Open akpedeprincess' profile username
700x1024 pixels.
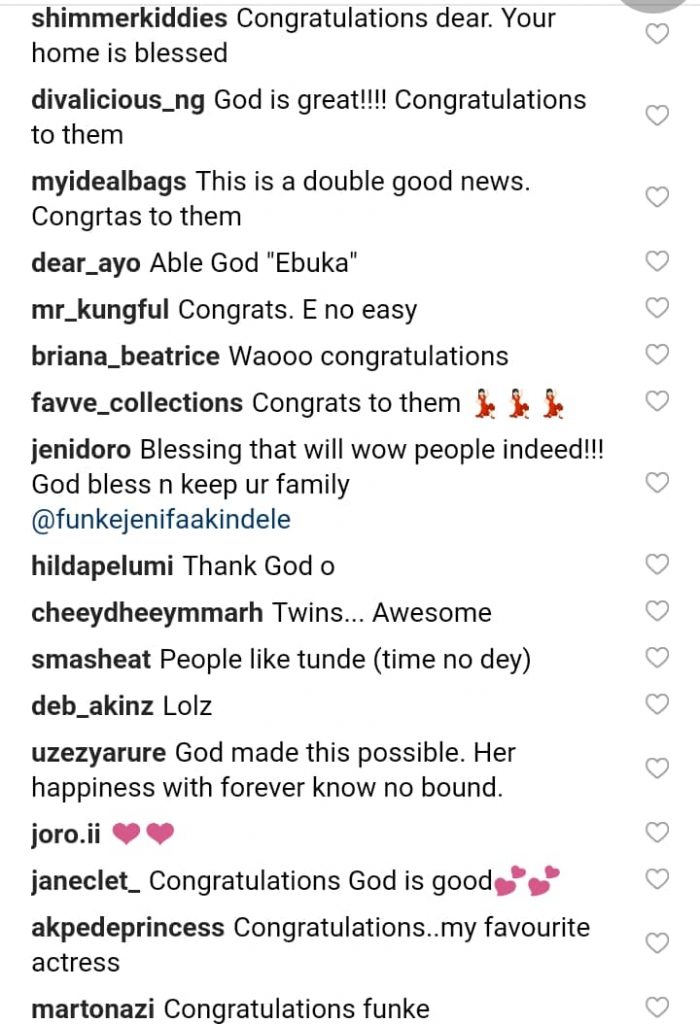pyautogui.click(x=128, y=927)
